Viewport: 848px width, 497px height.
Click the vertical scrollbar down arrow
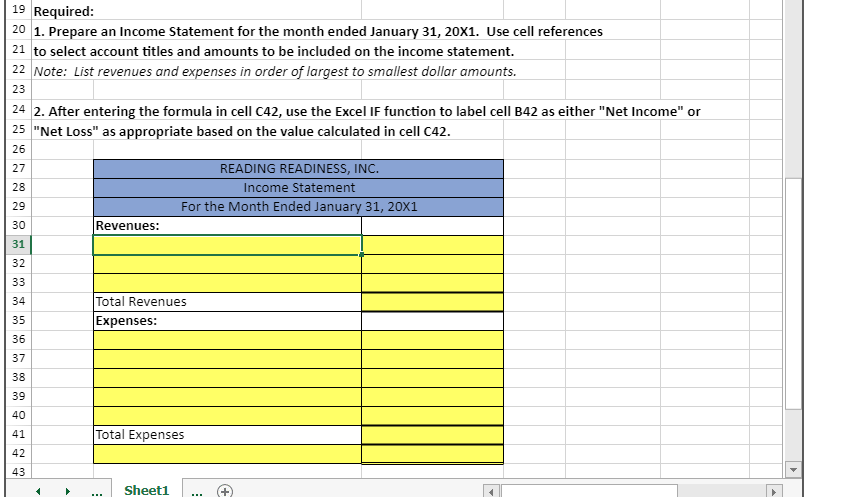793,469
